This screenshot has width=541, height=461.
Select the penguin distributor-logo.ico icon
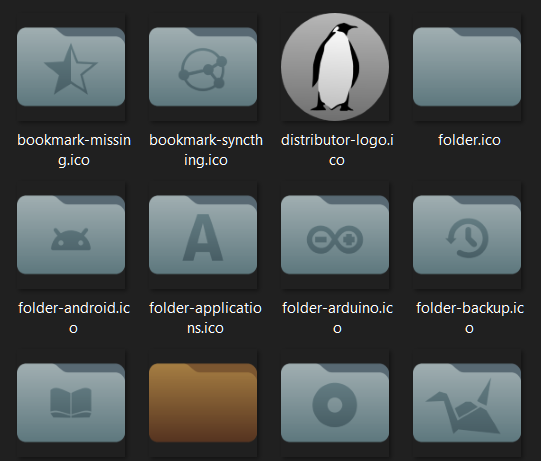coord(335,67)
